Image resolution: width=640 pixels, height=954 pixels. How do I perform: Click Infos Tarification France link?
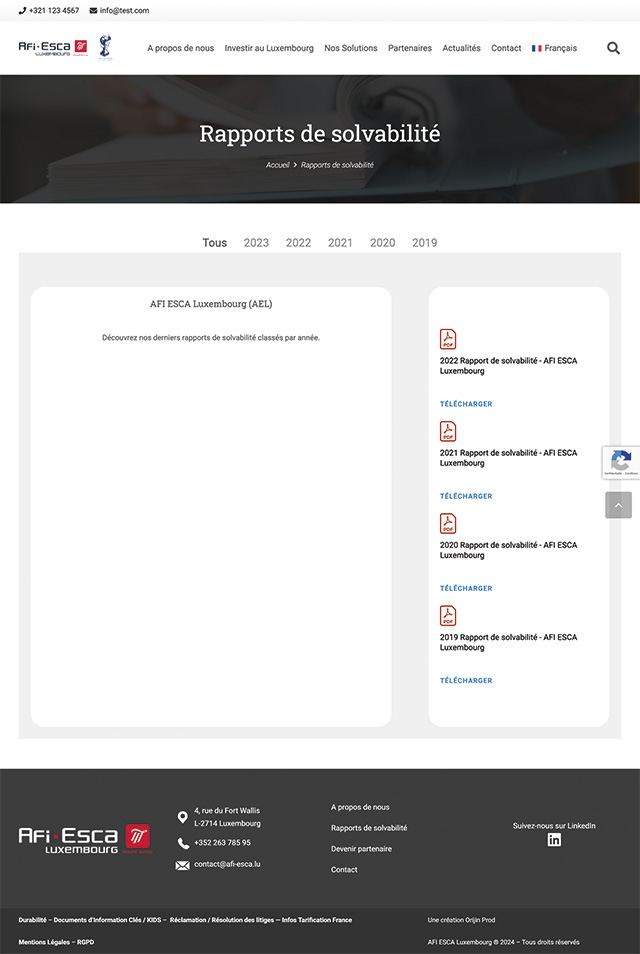(x=316, y=920)
